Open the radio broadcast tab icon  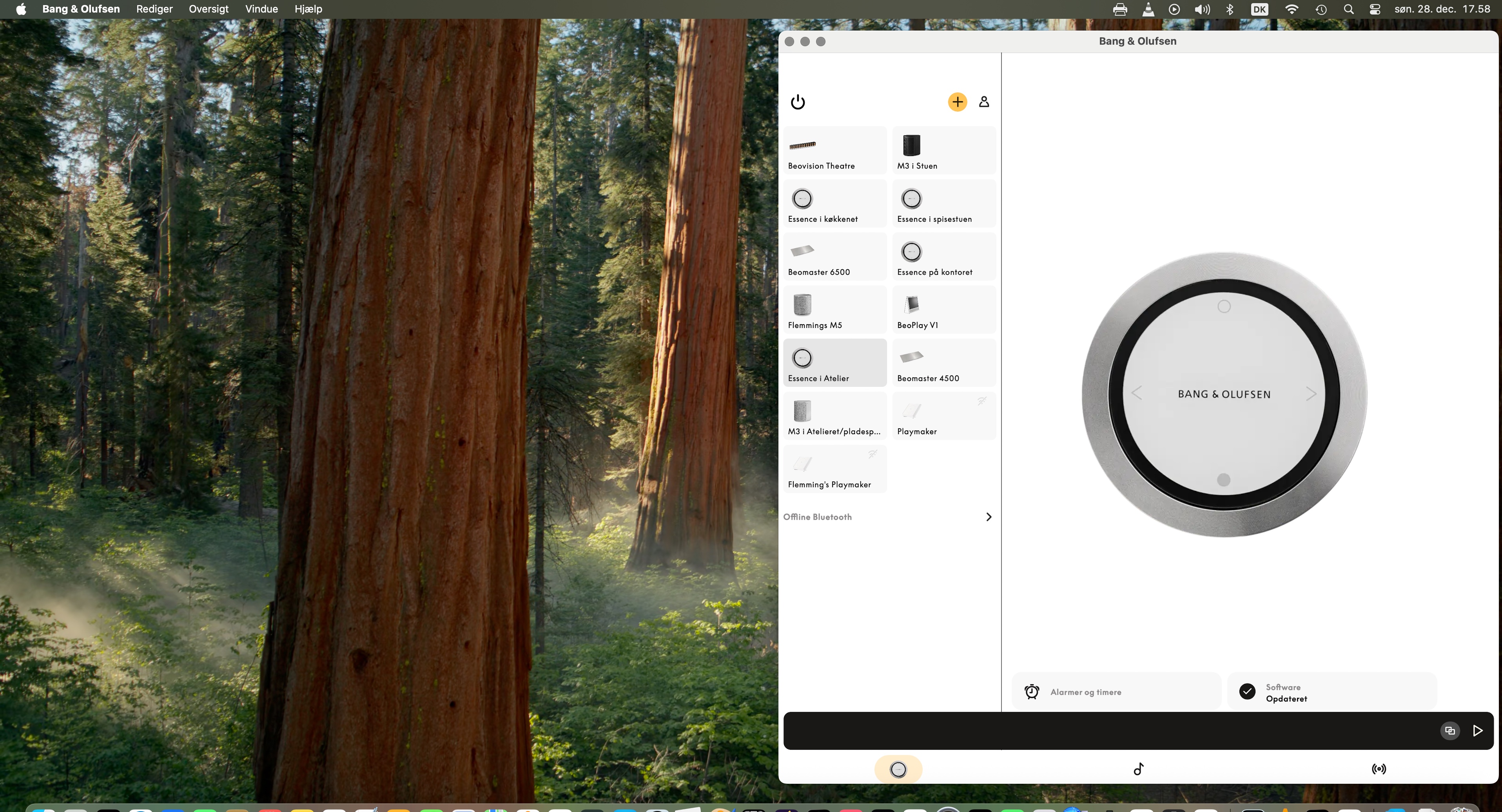pos(1379,769)
